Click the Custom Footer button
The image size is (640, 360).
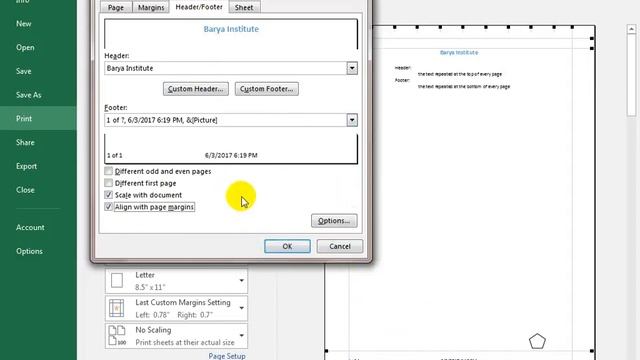point(267,89)
